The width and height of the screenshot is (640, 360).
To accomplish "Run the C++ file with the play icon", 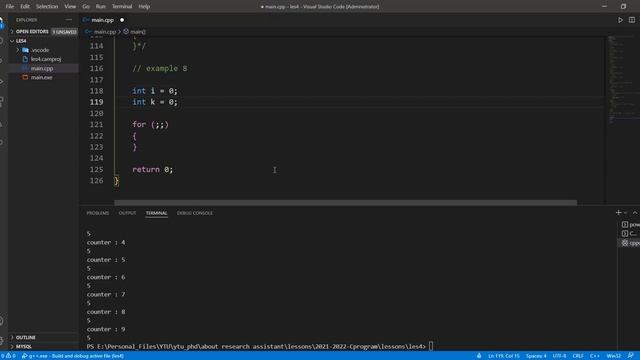I will (620, 20).
